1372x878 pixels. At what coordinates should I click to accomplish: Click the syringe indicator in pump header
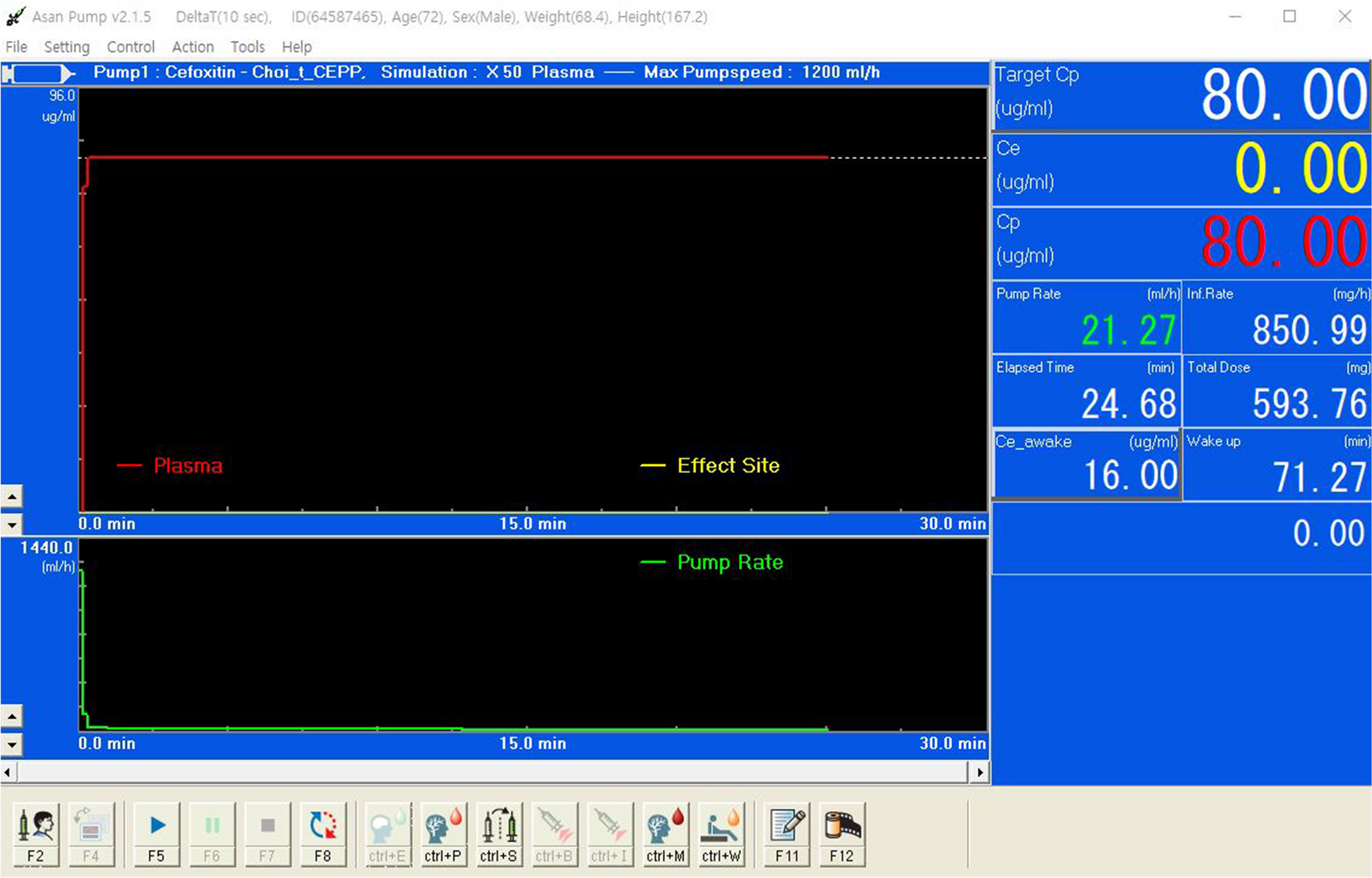coord(38,73)
